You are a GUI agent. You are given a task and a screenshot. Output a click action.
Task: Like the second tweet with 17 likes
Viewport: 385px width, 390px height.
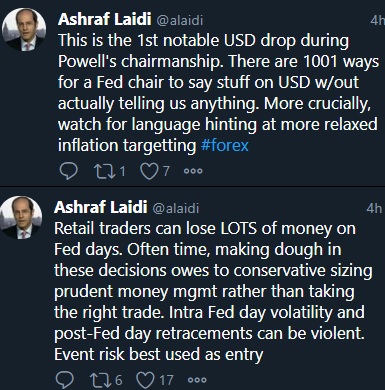point(145,380)
